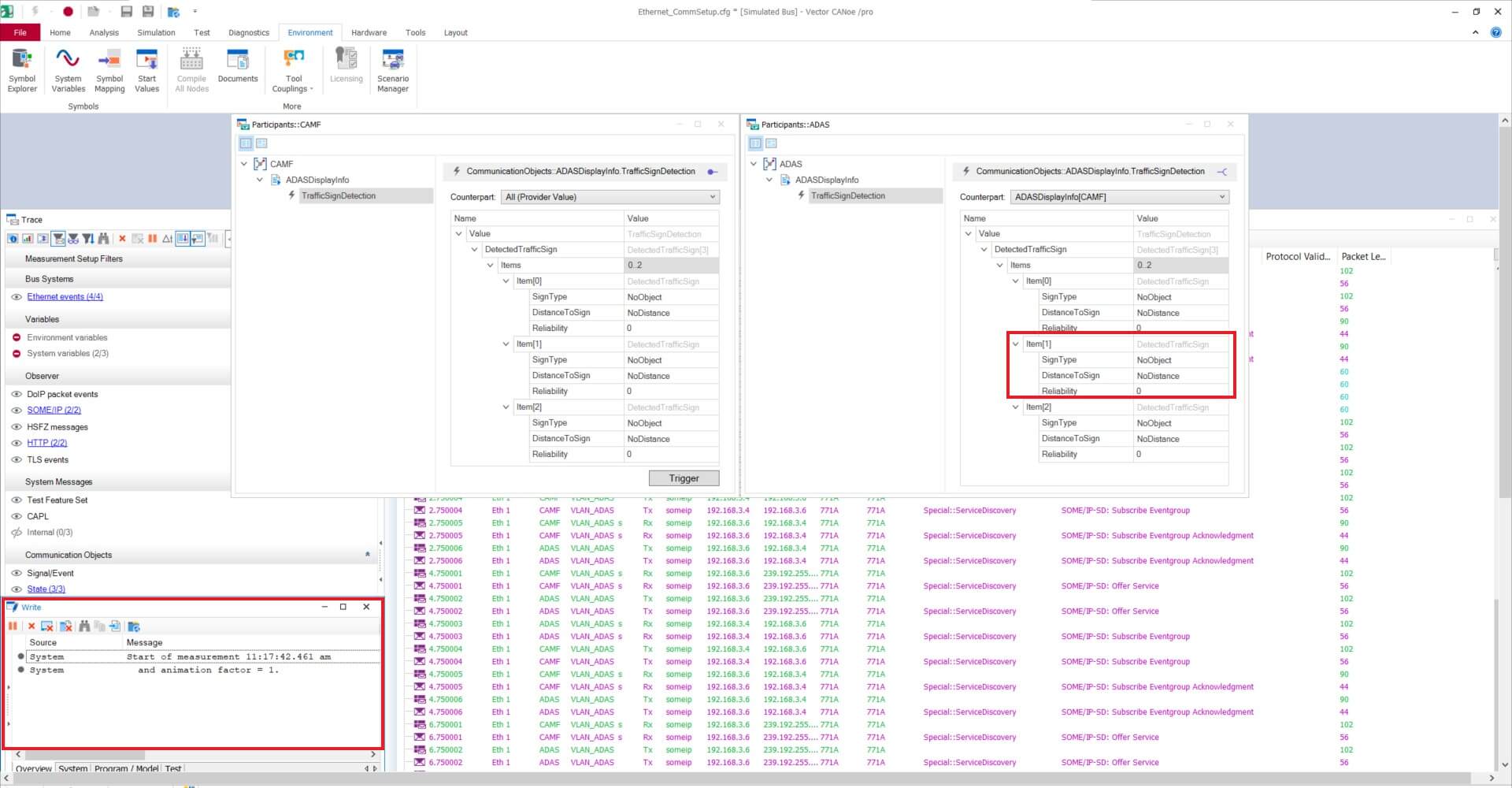
Task: Open the Start Values tool
Action: [x=147, y=69]
